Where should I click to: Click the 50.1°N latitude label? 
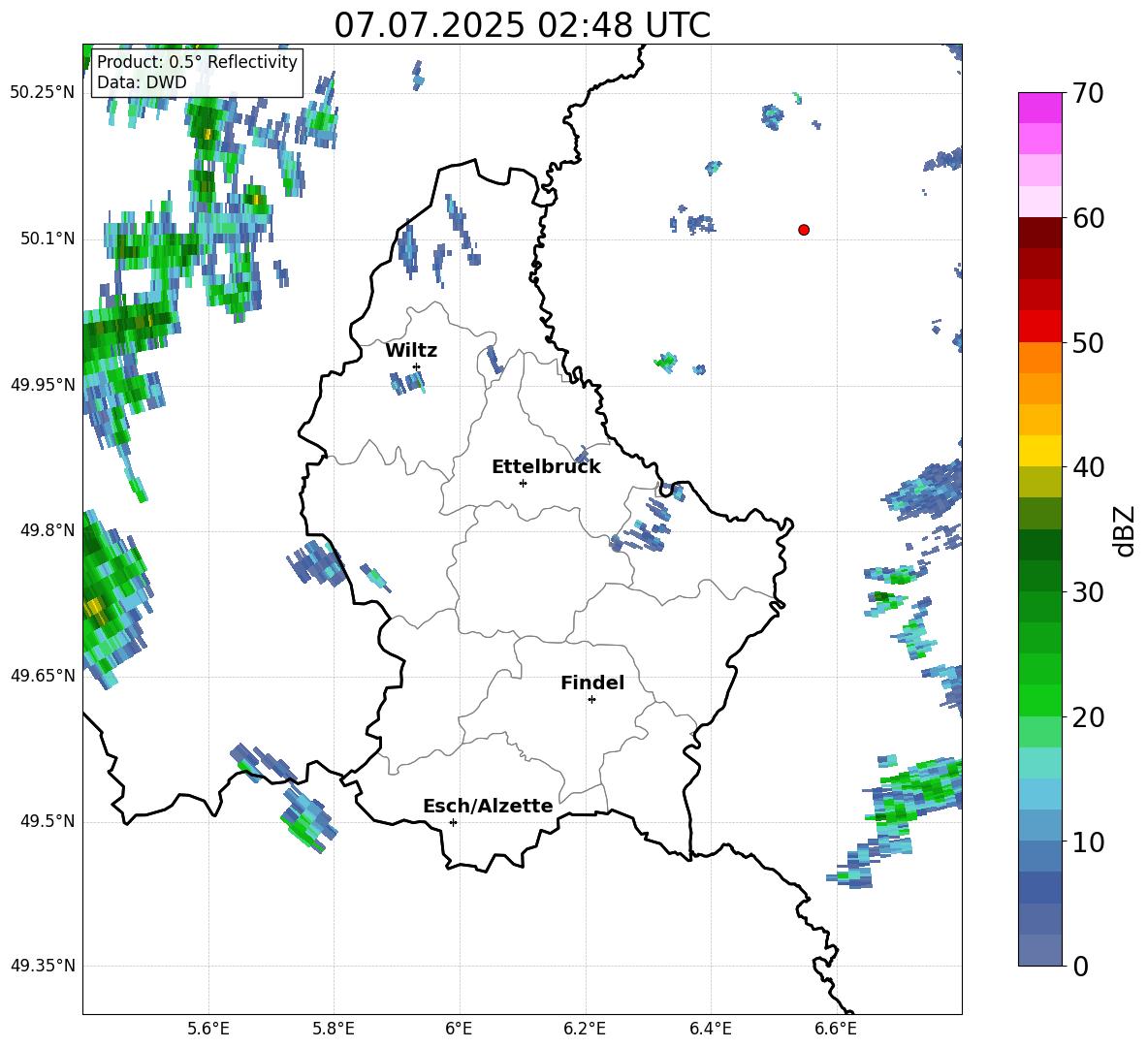tap(47, 238)
